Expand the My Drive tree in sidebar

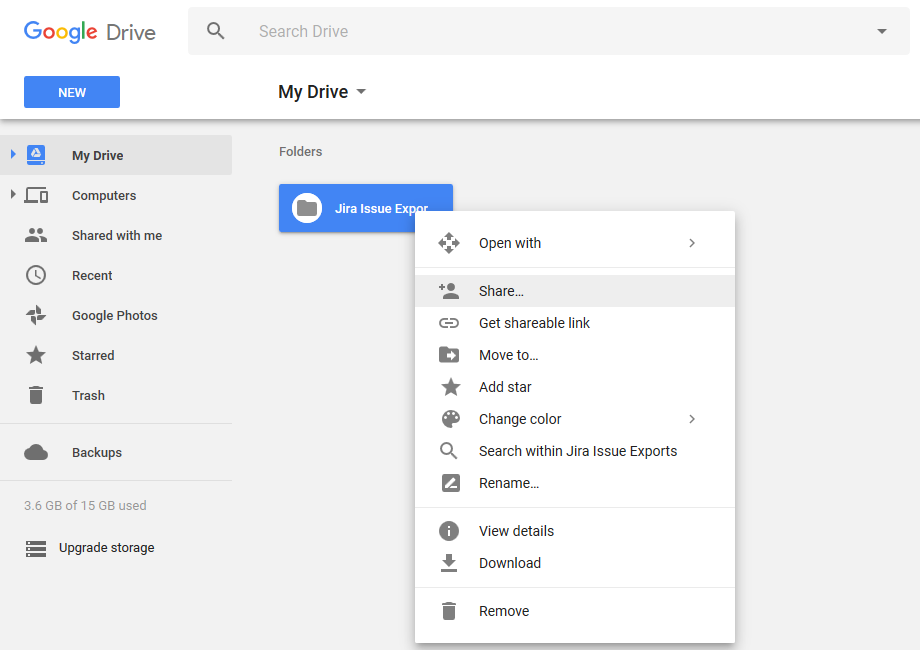click(x=13, y=155)
